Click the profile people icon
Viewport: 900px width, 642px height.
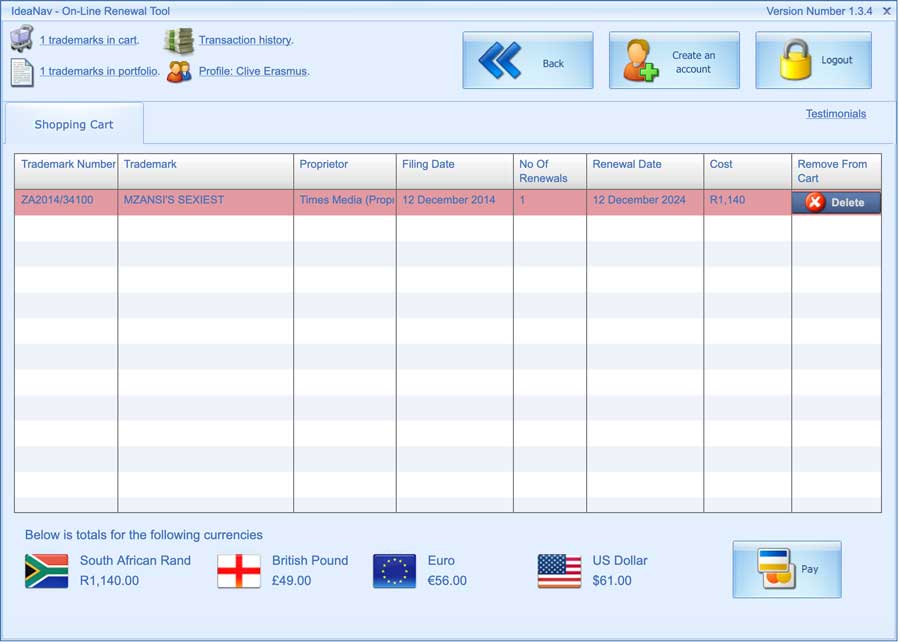coord(179,72)
